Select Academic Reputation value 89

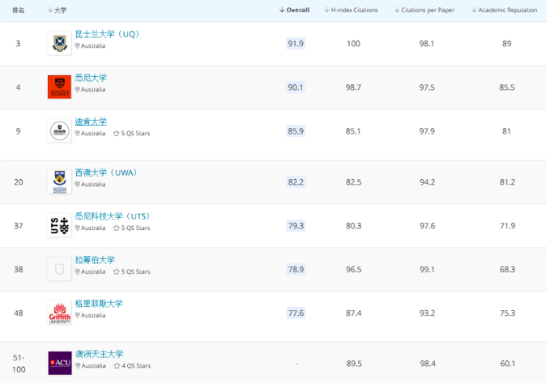click(507, 43)
